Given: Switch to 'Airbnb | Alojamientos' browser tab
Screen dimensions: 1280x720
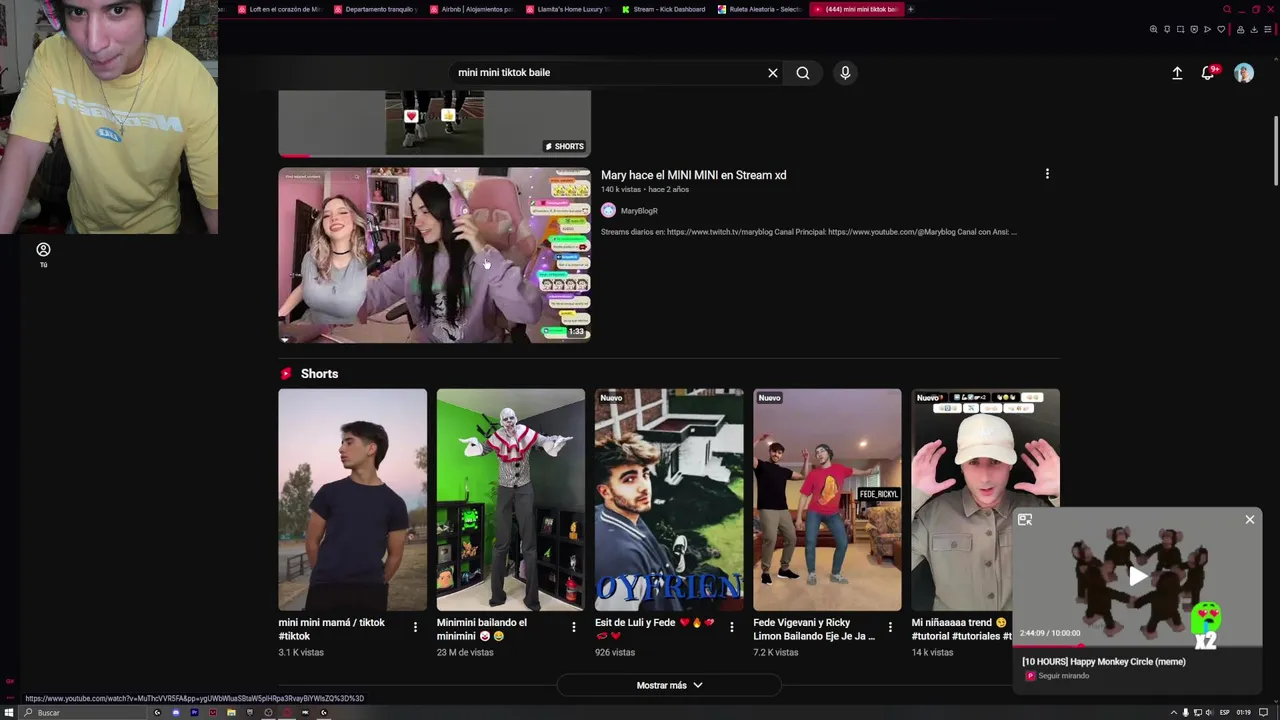Looking at the screenshot, I should [471, 9].
